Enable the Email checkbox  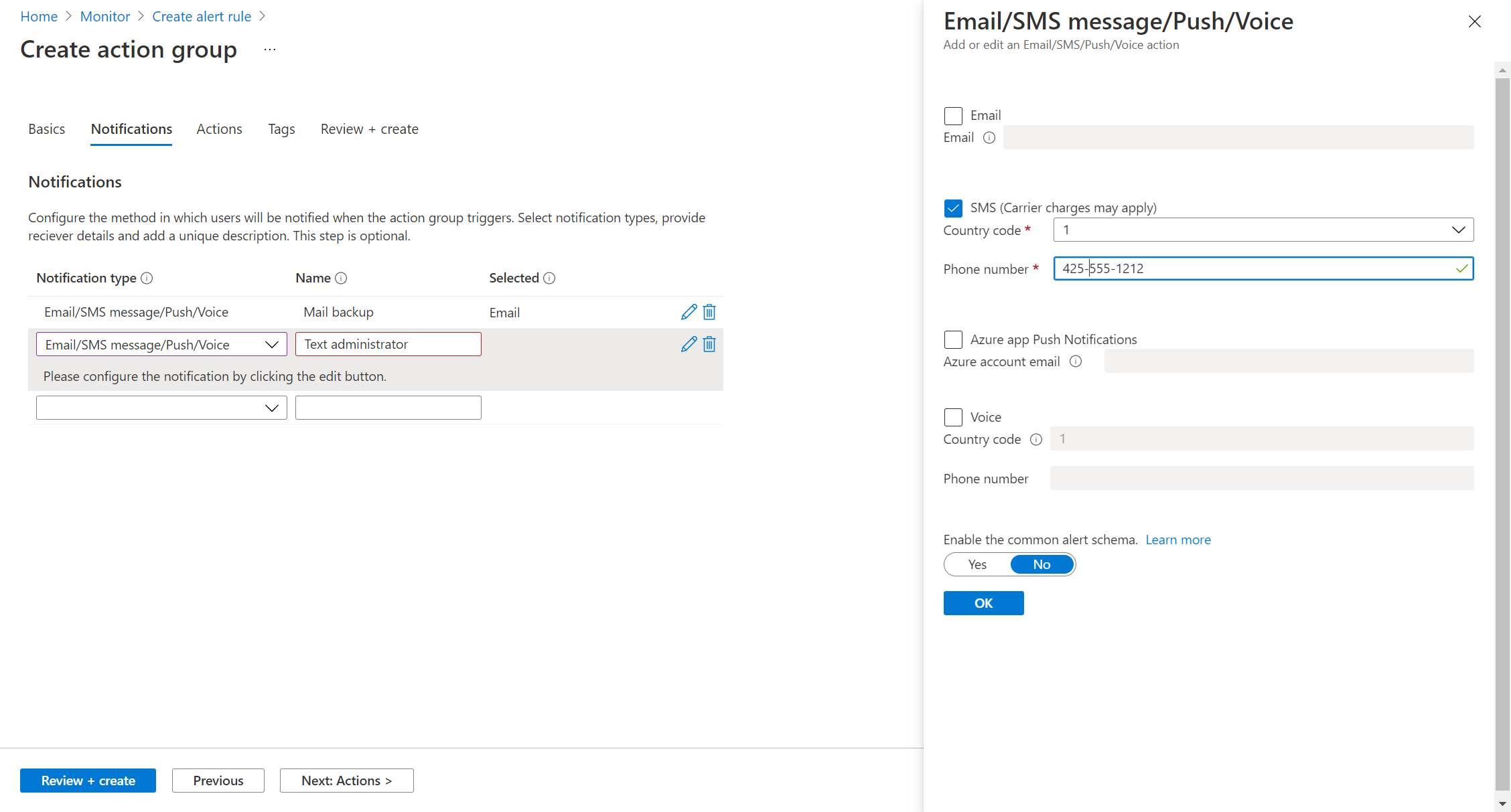[953, 116]
